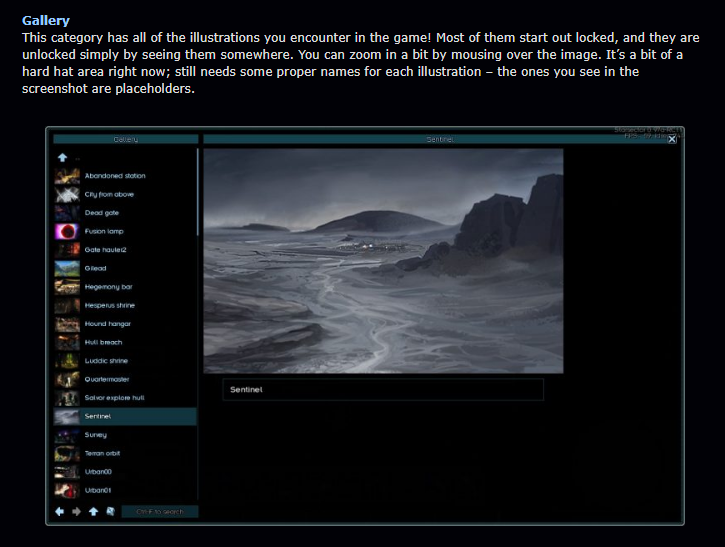Click the Gallery panel header tab
Screen dimensions: 725x547
[125, 140]
